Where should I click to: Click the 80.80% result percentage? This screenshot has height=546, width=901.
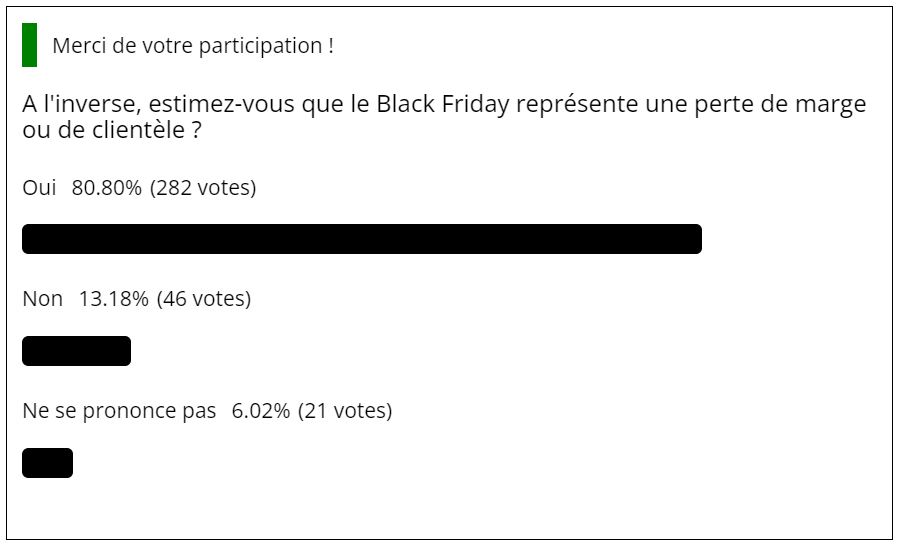pos(106,187)
